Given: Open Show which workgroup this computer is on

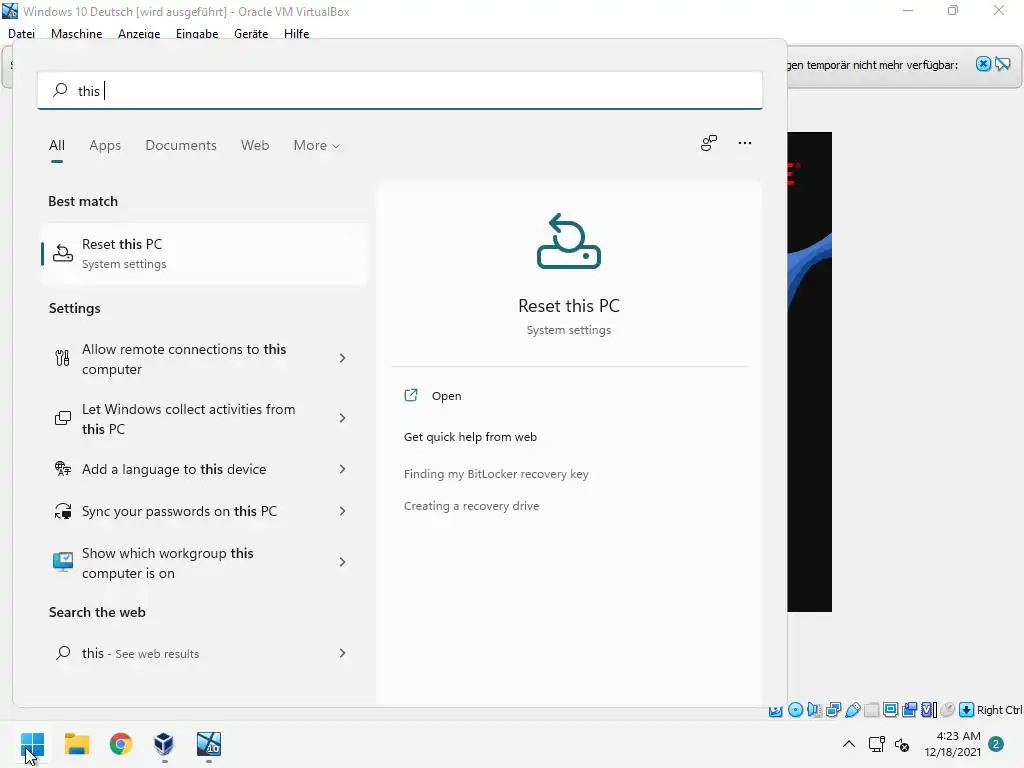Looking at the screenshot, I should click(167, 562).
